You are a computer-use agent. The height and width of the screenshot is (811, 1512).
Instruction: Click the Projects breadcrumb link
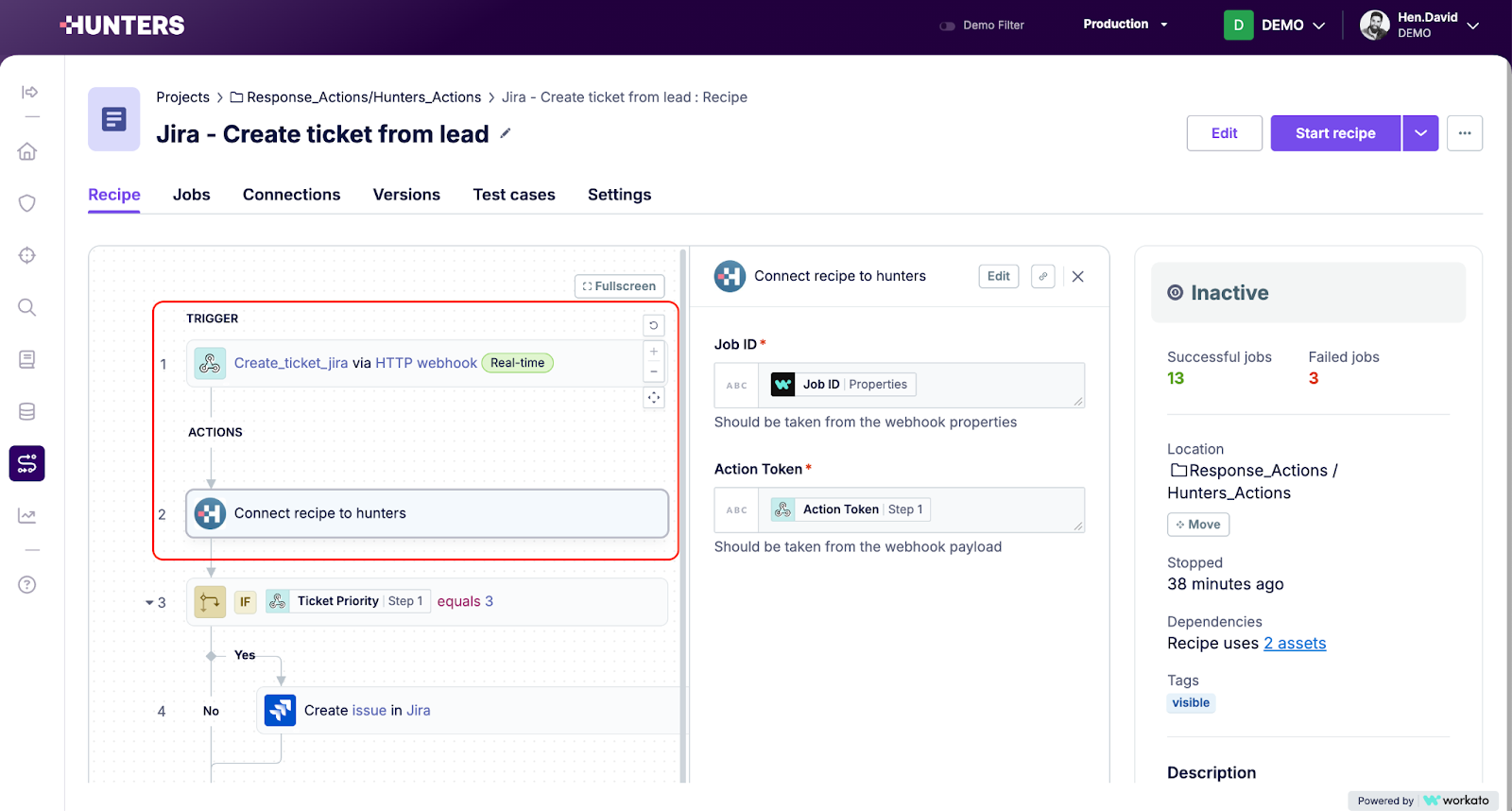point(182,97)
